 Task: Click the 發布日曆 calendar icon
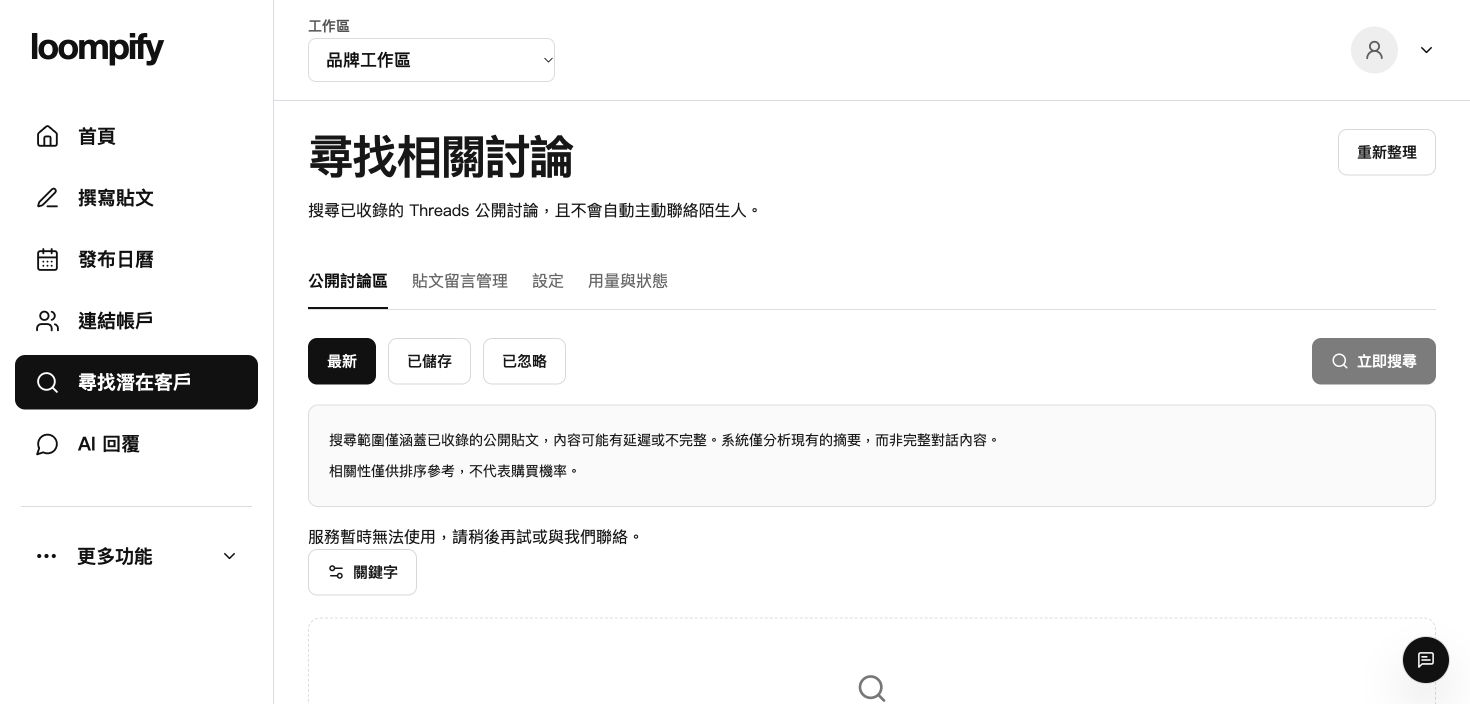point(47,260)
